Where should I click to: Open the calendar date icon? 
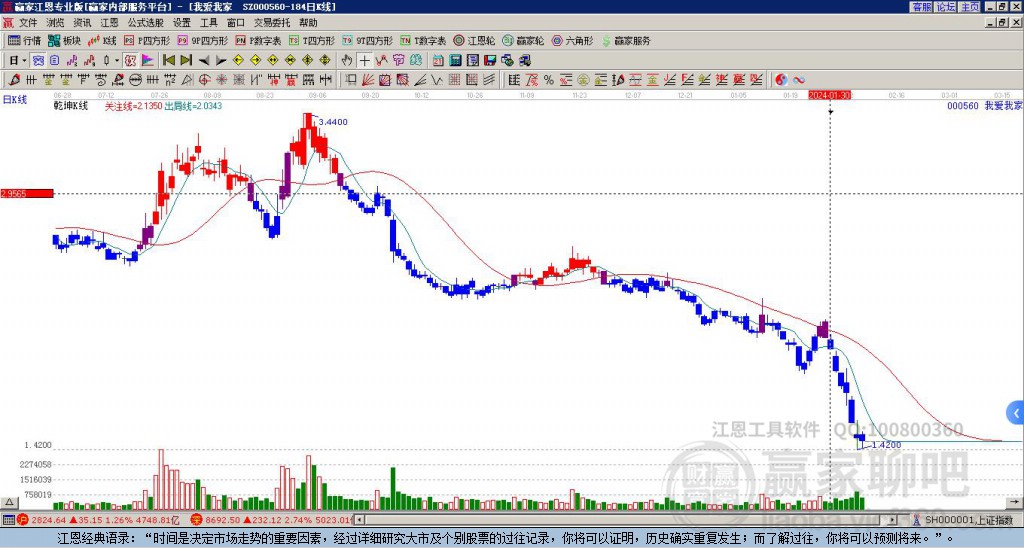[438, 61]
